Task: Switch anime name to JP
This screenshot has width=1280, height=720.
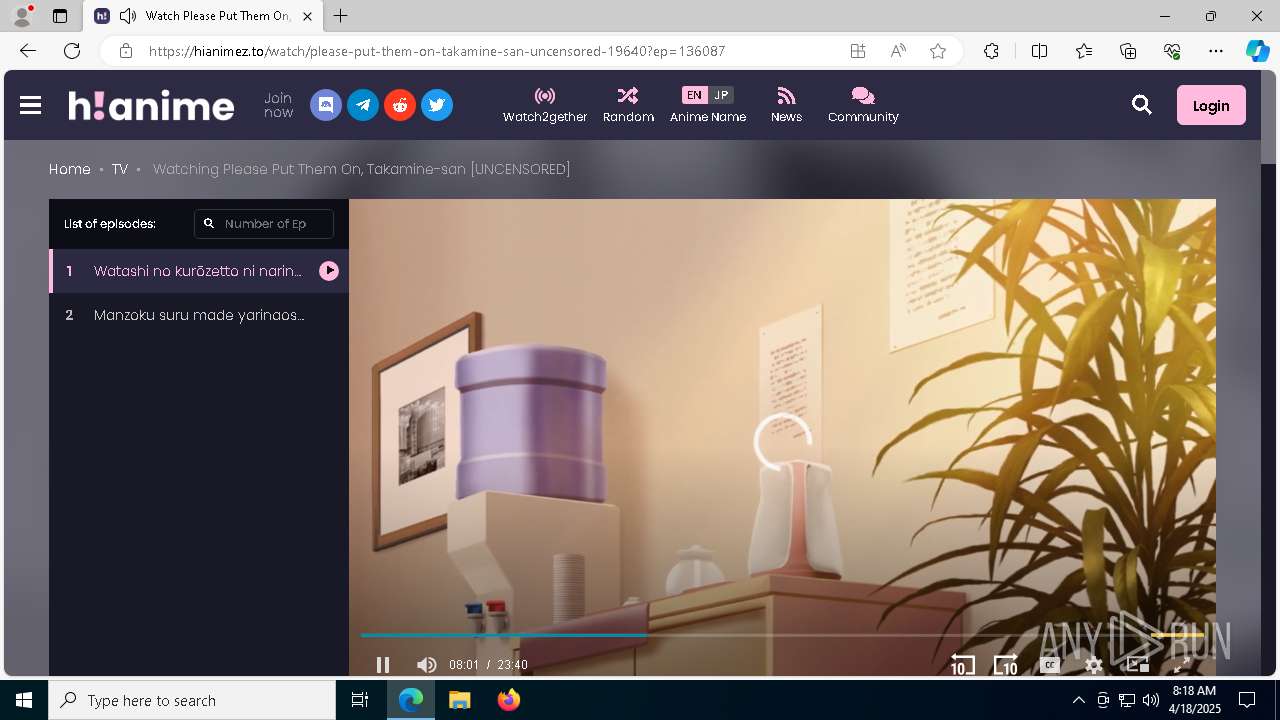Action: pos(721,95)
